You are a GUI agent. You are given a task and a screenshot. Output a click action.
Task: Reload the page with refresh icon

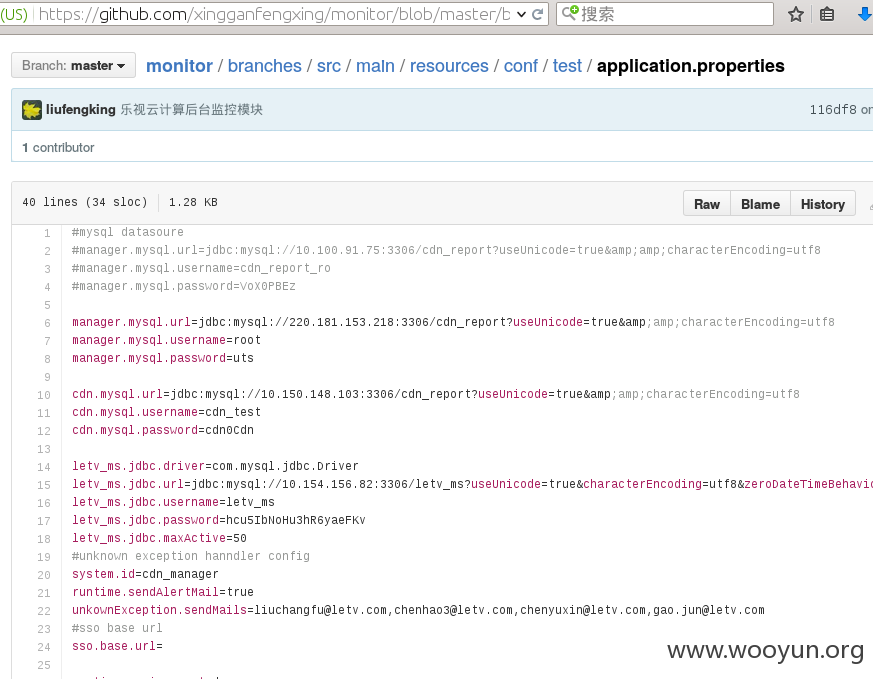(x=537, y=14)
